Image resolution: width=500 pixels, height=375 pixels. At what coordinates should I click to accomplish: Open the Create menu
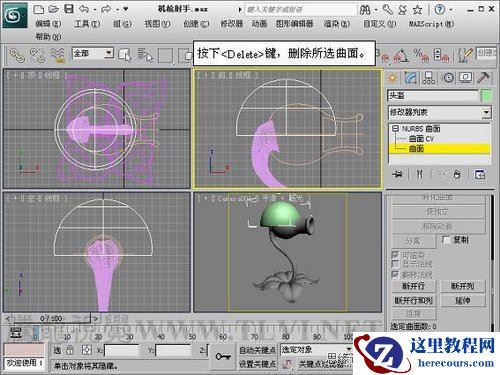[x=196, y=24]
